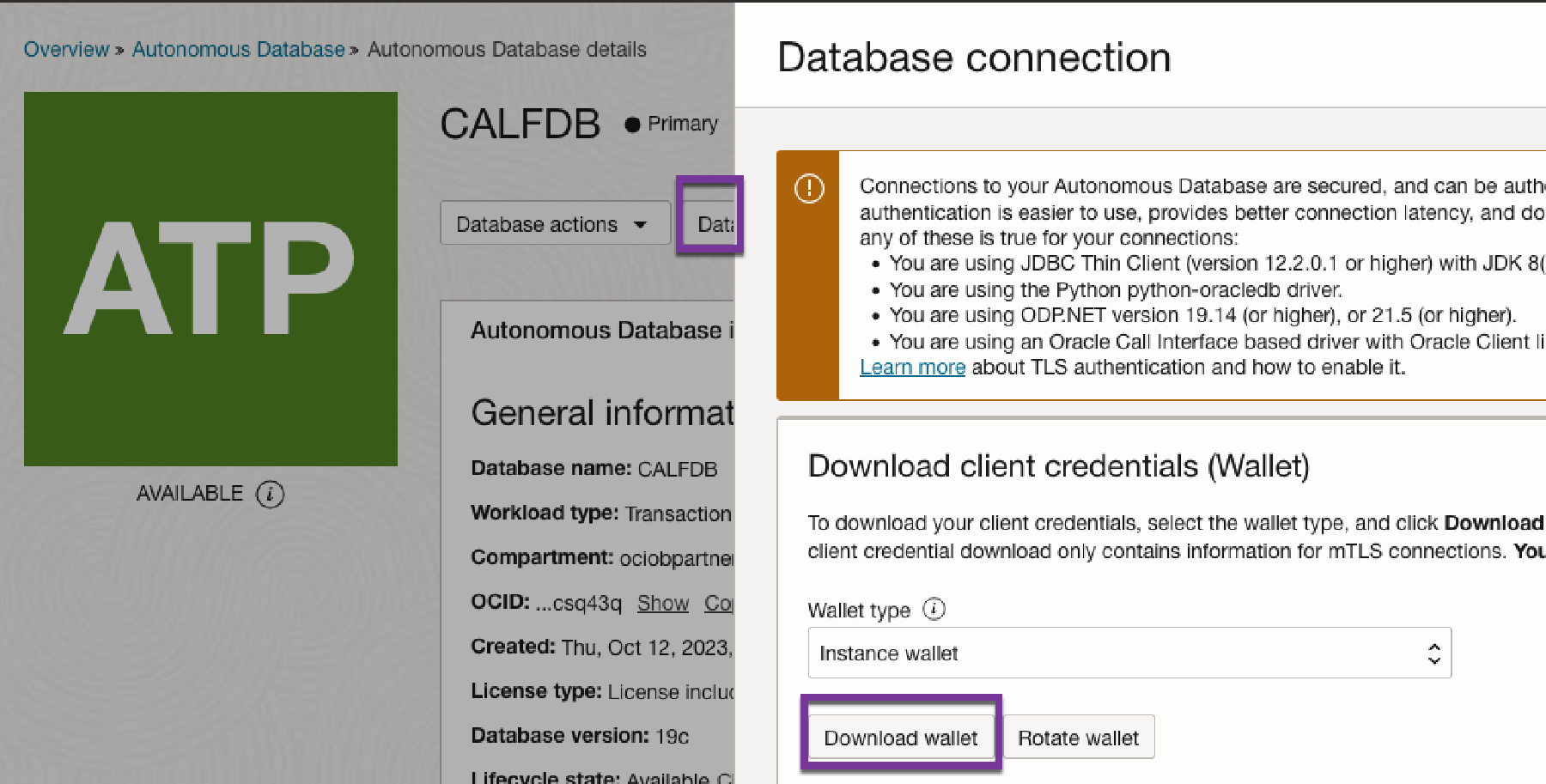
Task: Click Autonomous Database details breadcrumb text
Action: point(507,49)
